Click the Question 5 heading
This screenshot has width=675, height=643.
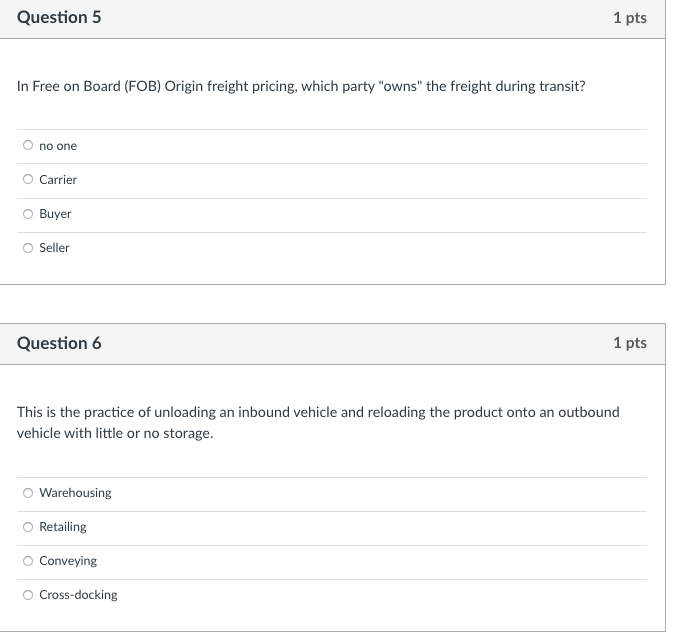pyautogui.click(x=59, y=17)
